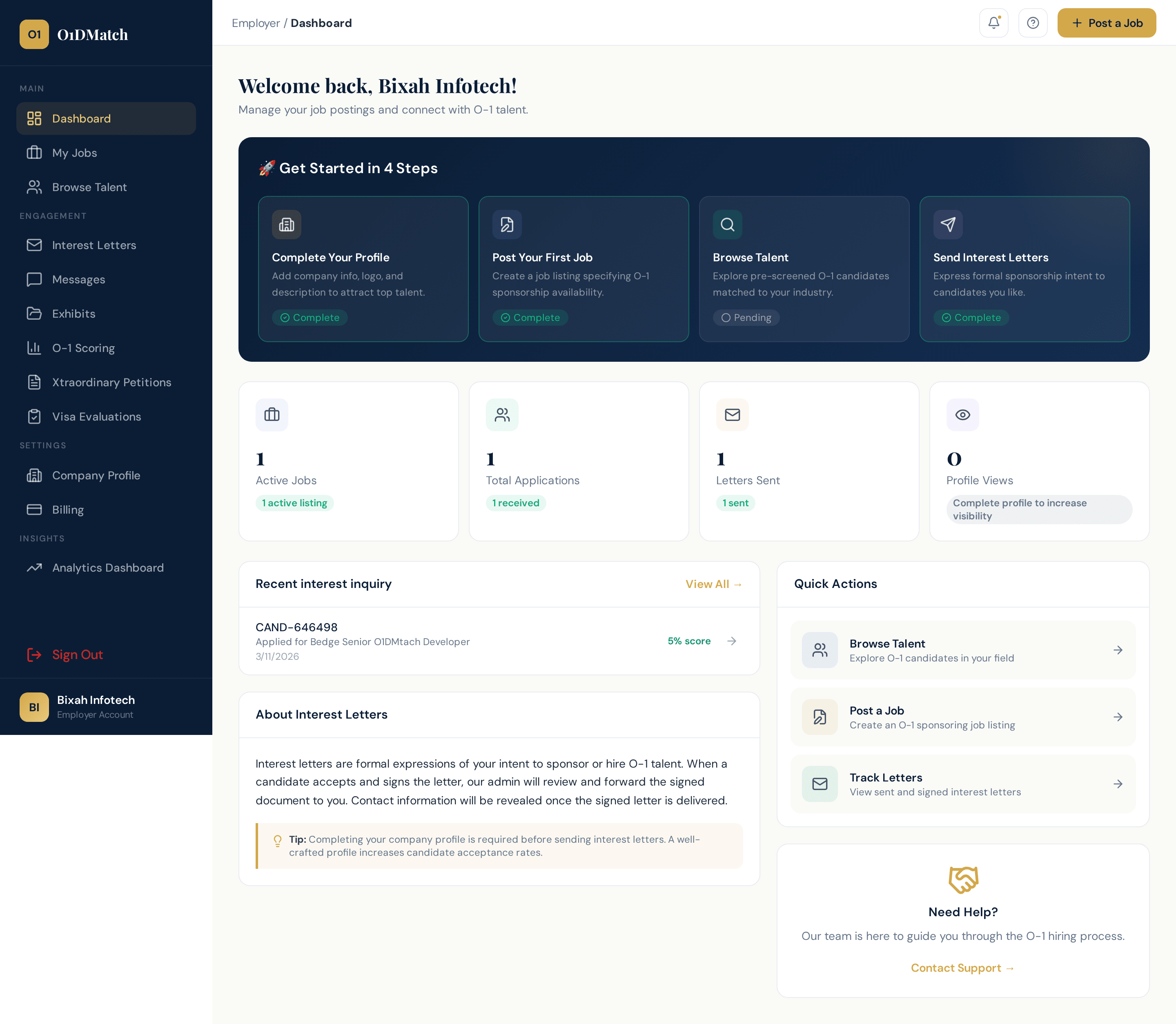The image size is (1176, 1024).
Task: Click the 5% score label
Action: pos(689,641)
